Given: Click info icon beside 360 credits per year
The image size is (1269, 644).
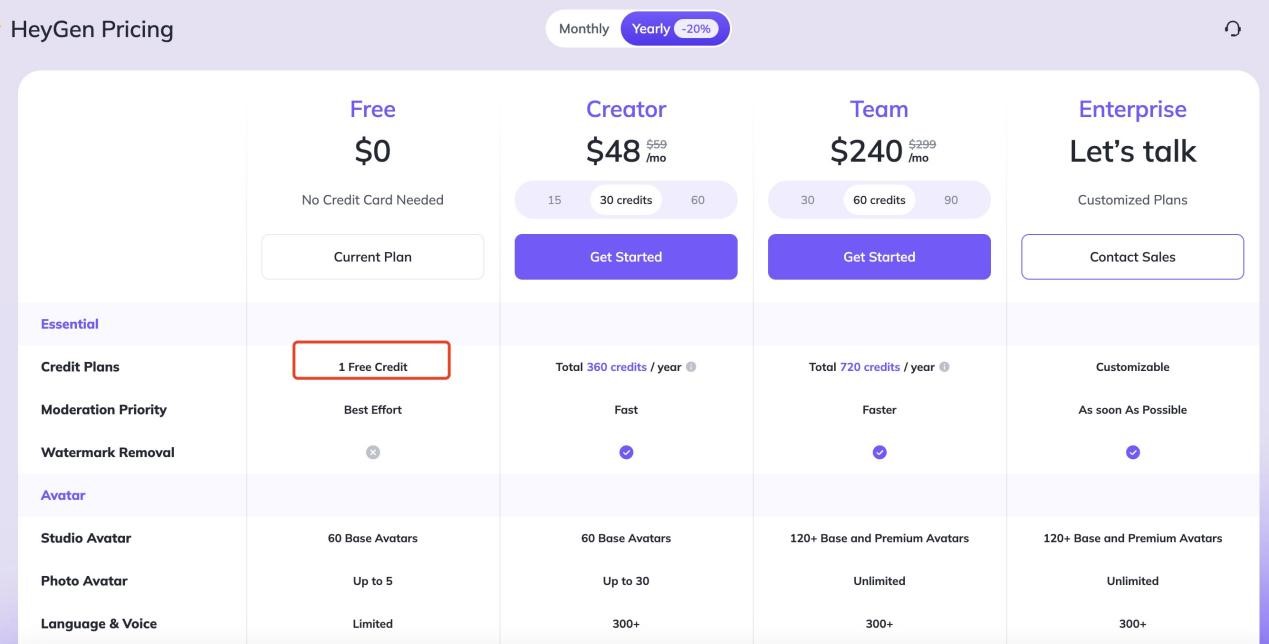Looking at the screenshot, I should point(691,367).
